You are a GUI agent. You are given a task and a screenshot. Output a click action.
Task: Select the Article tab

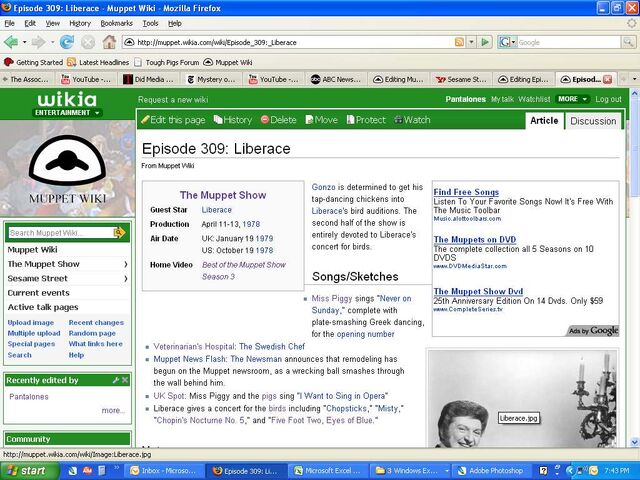pos(544,120)
